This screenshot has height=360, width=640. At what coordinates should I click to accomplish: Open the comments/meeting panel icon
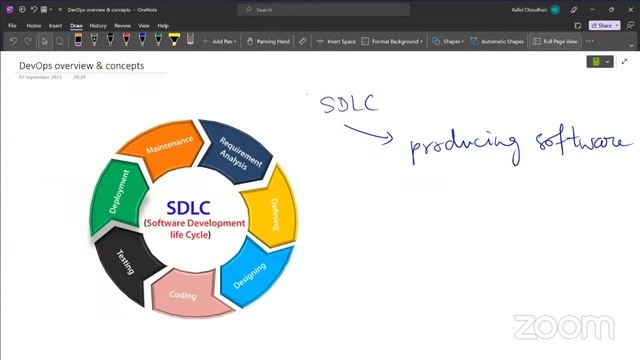point(631,25)
